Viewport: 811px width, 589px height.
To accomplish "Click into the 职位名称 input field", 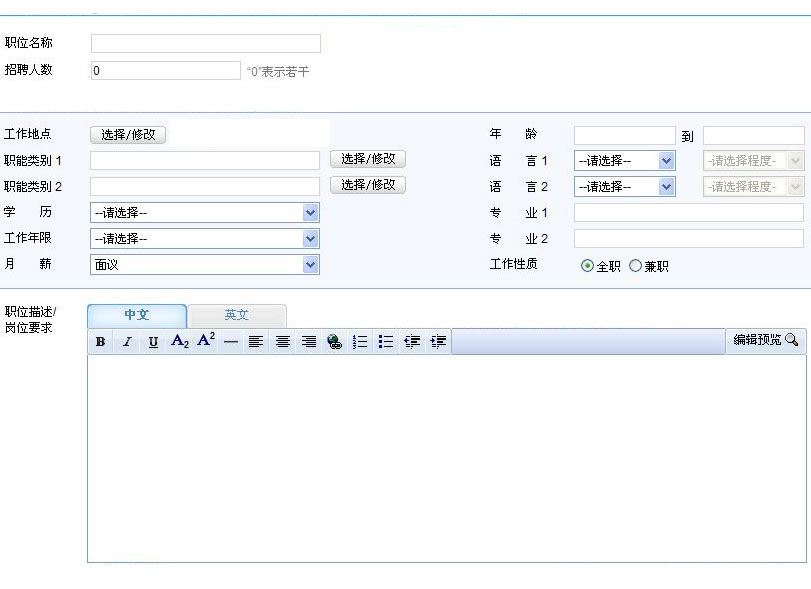I will point(205,44).
